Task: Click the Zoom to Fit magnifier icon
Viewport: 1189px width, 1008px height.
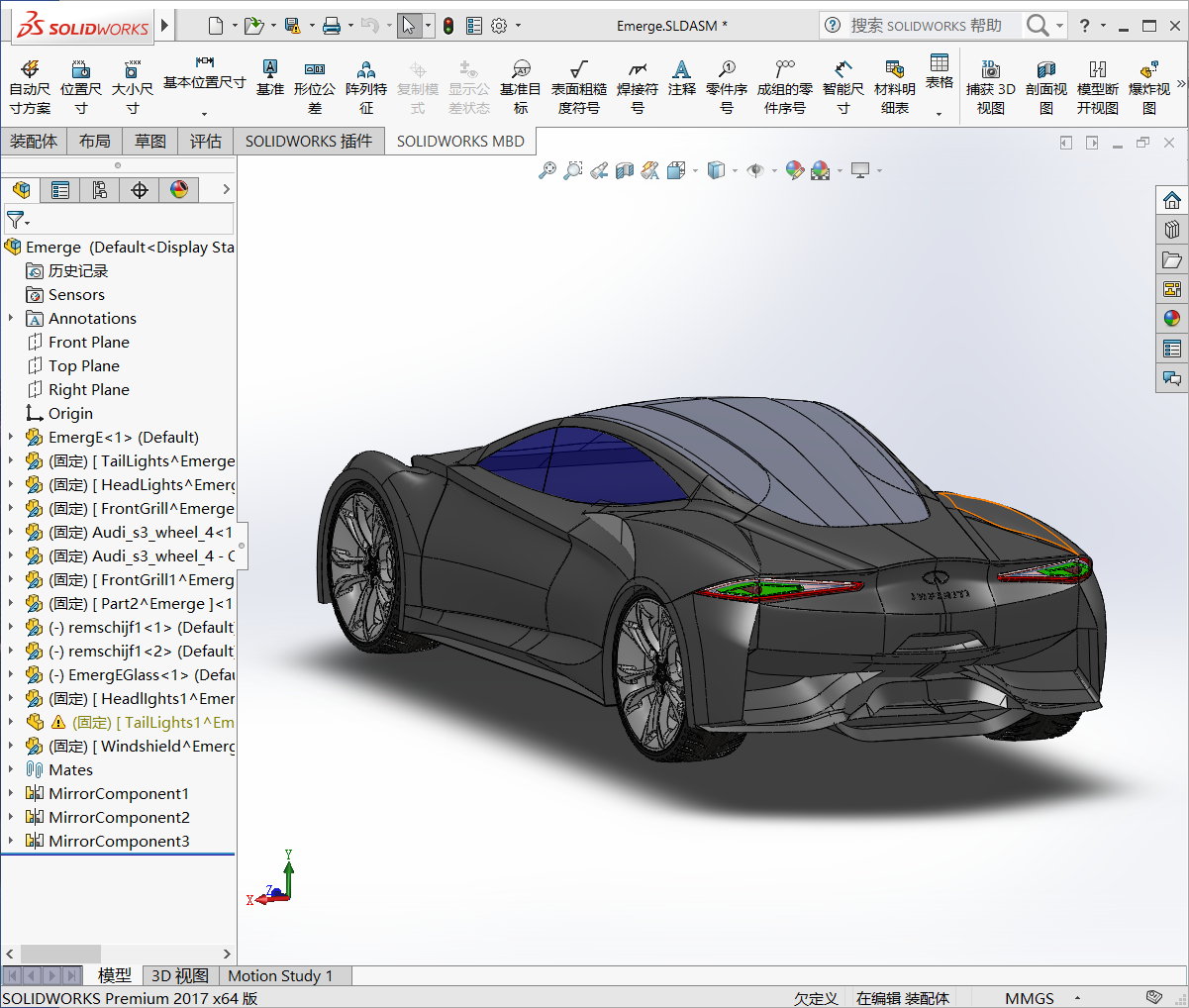Action: [x=546, y=170]
